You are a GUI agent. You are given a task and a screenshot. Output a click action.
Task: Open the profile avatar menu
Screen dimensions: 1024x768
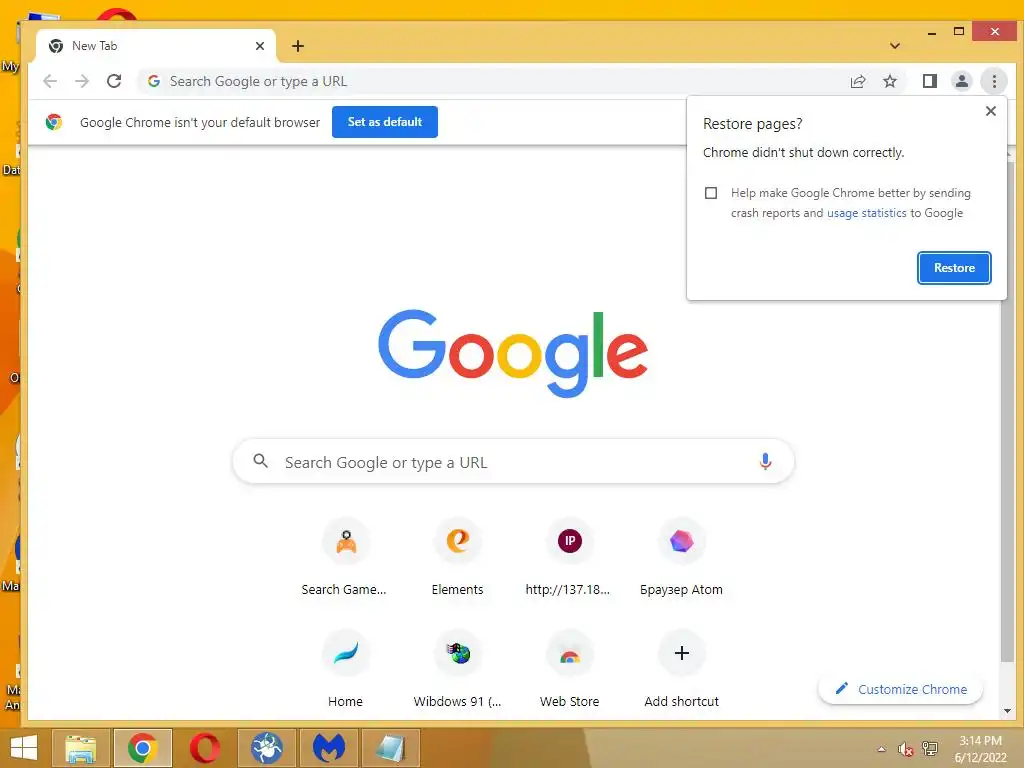(961, 81)
